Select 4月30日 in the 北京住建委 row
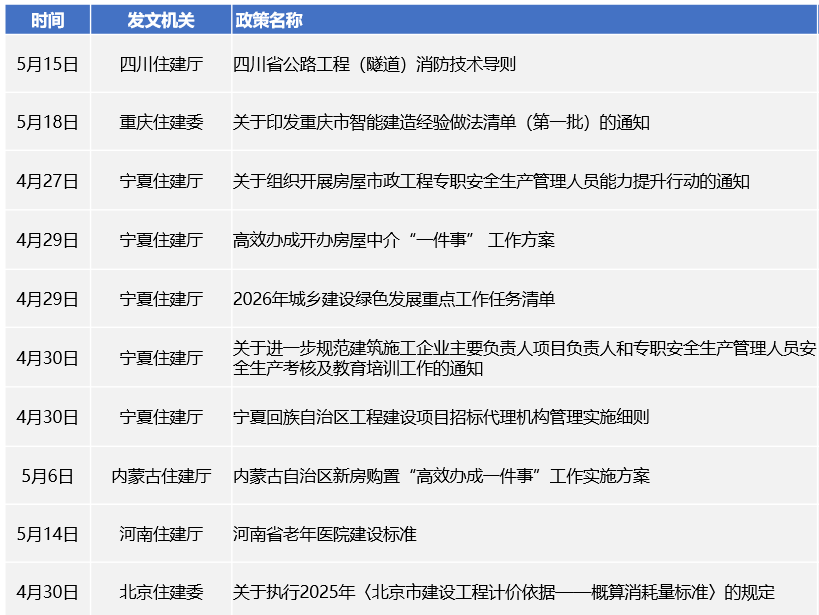Screen dimensions: 819x615 48,593
